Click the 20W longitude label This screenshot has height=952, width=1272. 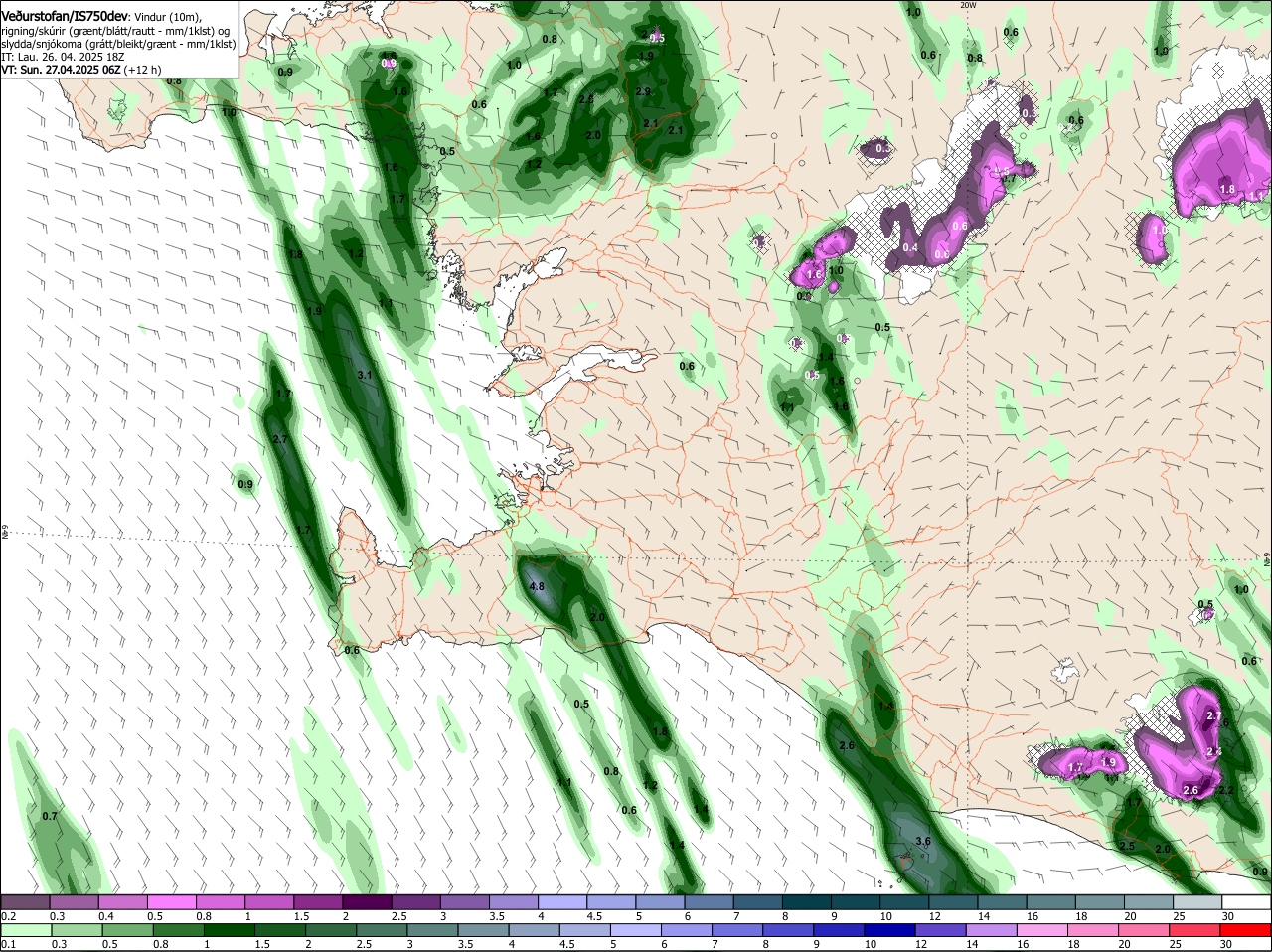click(969, 5)
